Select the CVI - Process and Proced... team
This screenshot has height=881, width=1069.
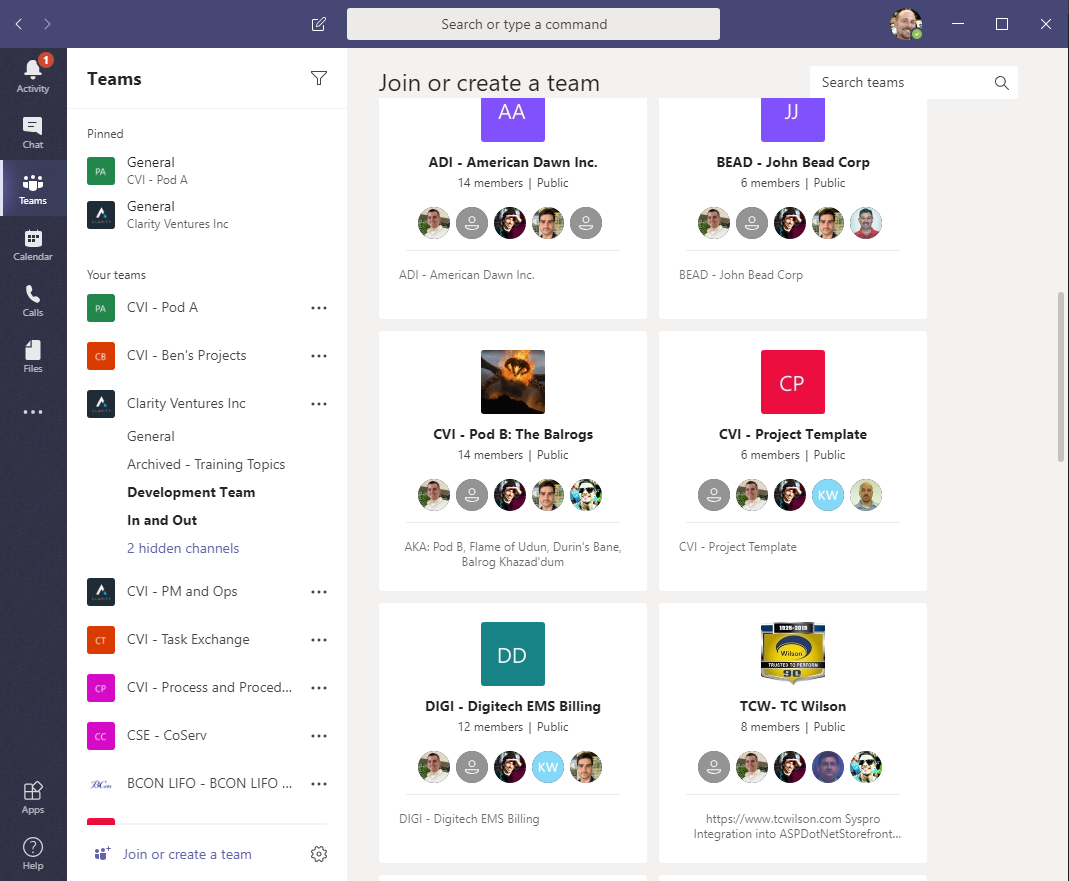click(x=207, y=687)
